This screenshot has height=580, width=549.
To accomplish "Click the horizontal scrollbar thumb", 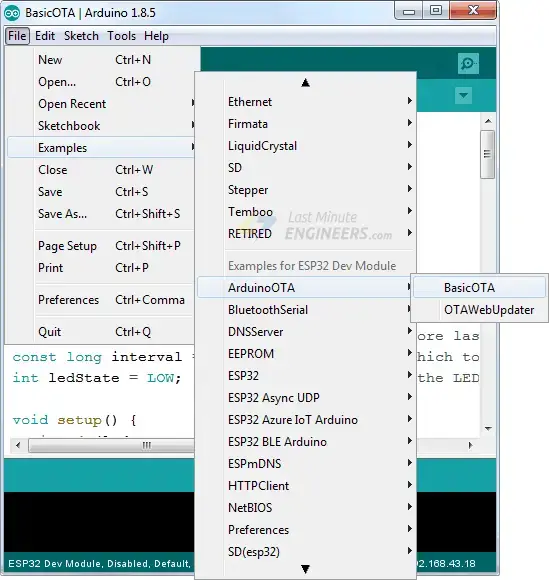I will click(x=112, y=445).
